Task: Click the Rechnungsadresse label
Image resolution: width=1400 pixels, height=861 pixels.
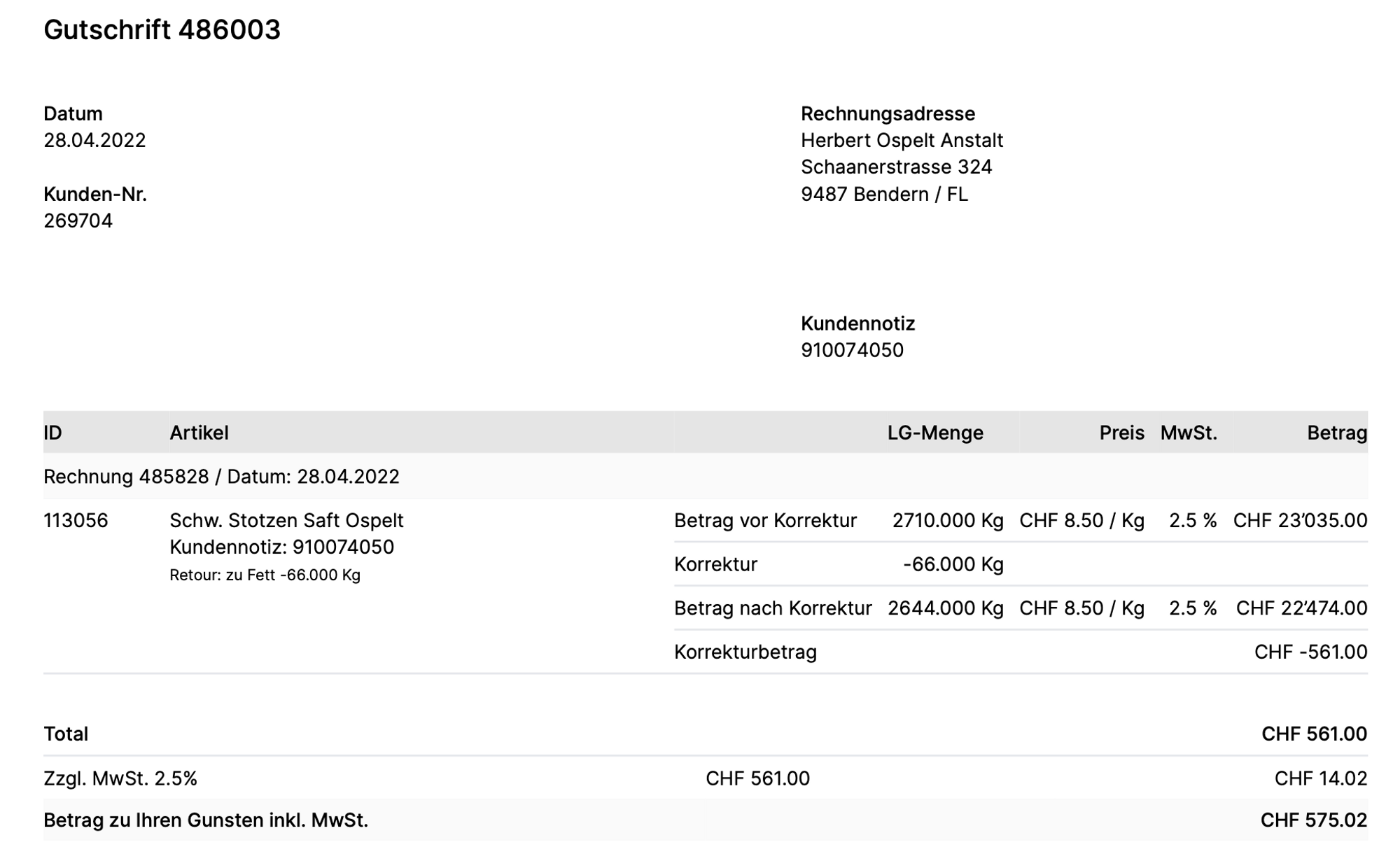Action: click(x=888, y=113)
